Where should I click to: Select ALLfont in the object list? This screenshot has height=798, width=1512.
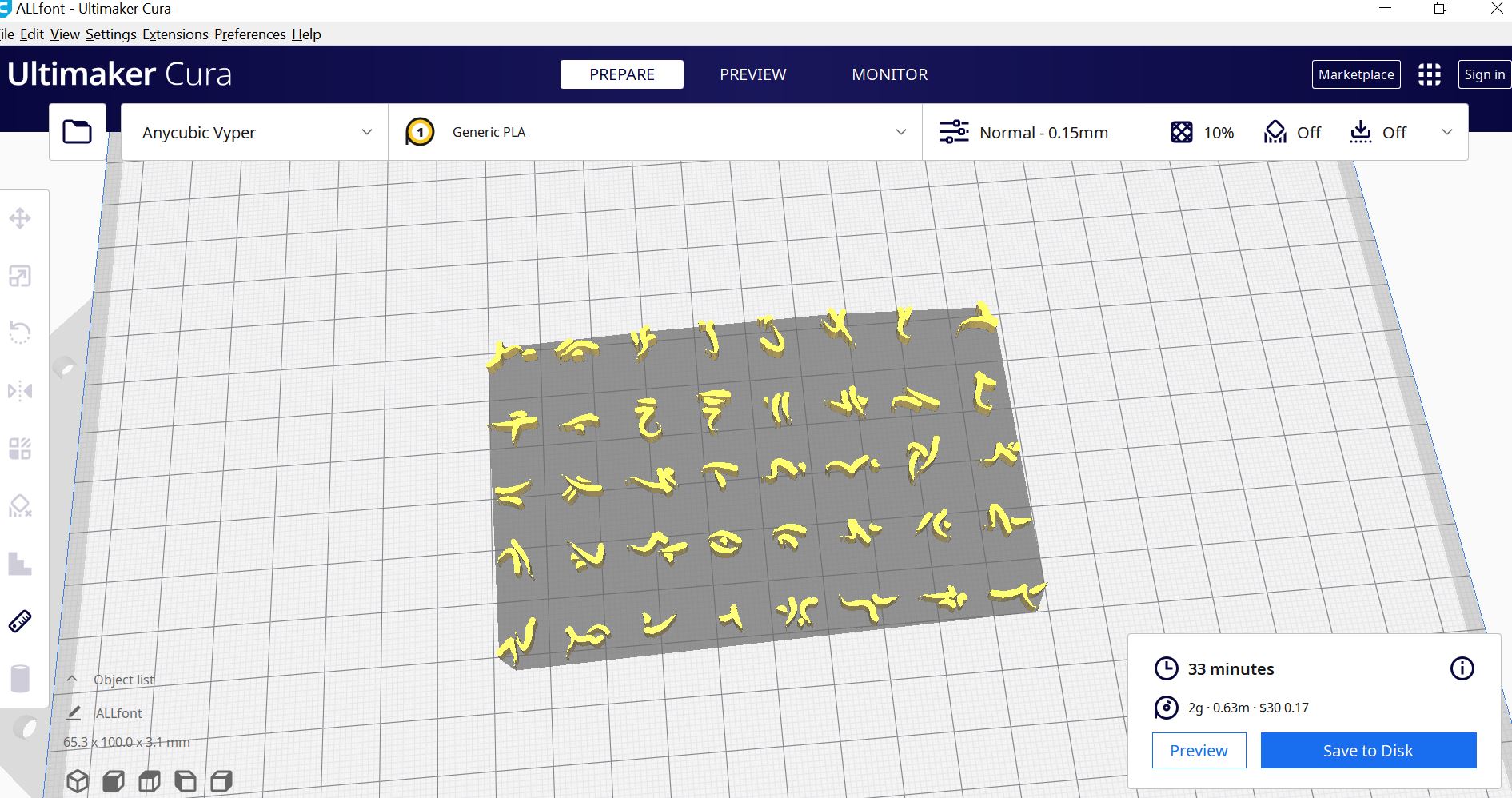119,712
